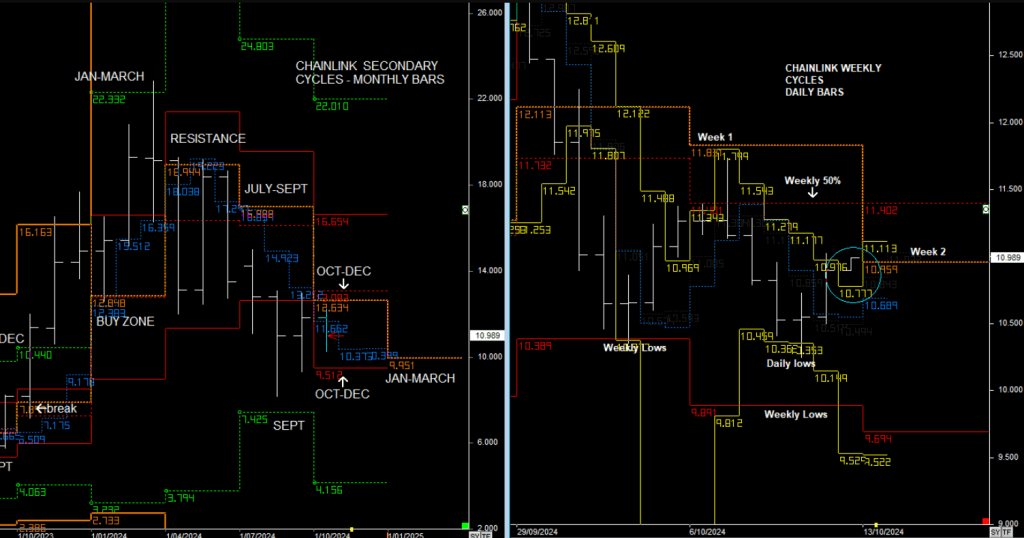The height and width of the screenshot is (538, 1024).
Task: Click the CHAINLINK SECONDARY CYCLES title text
Action: pyautogui.click(x=370, y=72)
